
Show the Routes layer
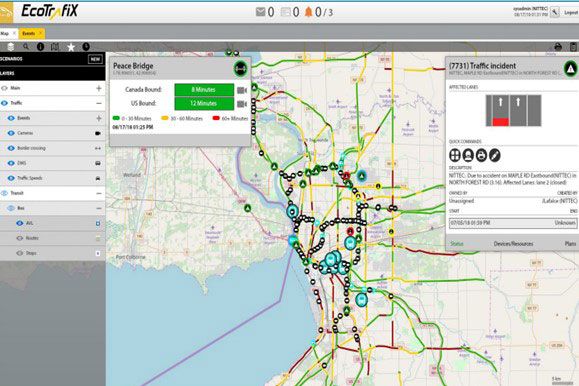(20, 238)
